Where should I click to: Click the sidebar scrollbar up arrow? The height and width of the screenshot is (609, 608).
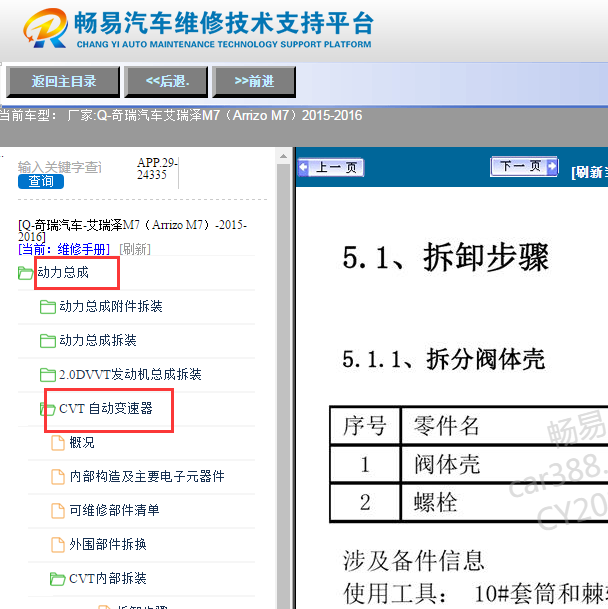(284, 156)
